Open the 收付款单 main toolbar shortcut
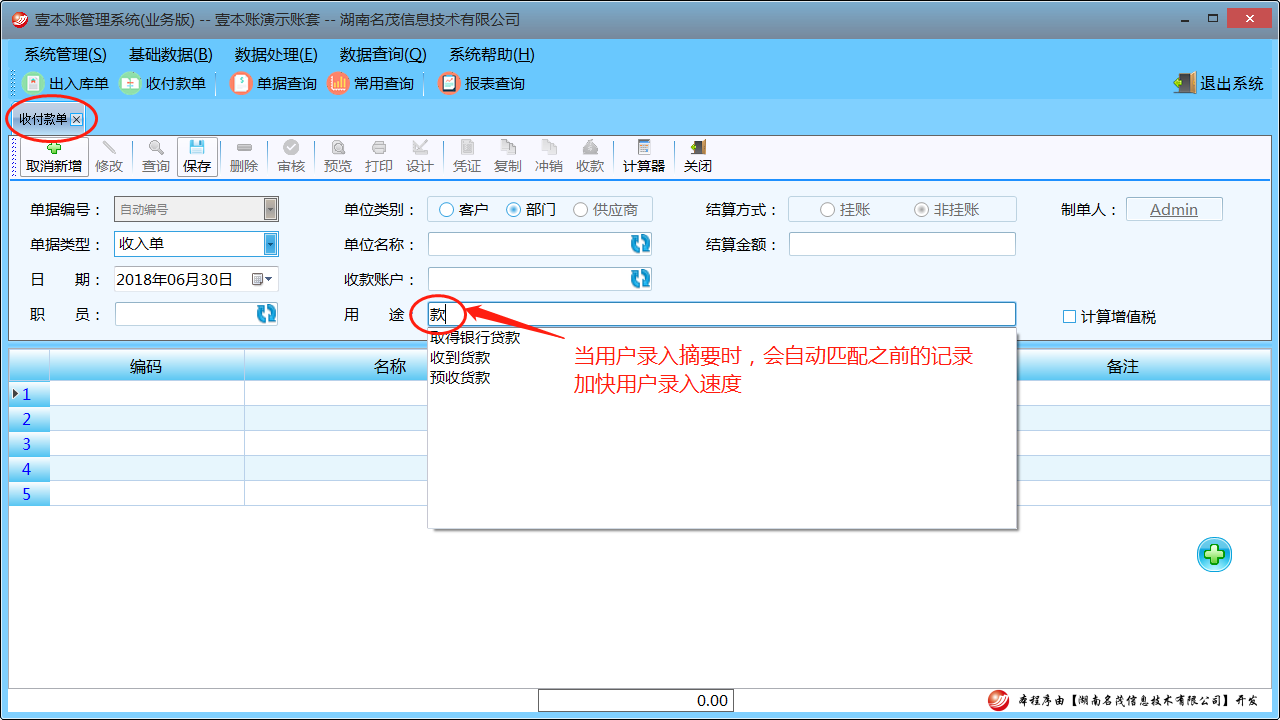 coord(163,84)
